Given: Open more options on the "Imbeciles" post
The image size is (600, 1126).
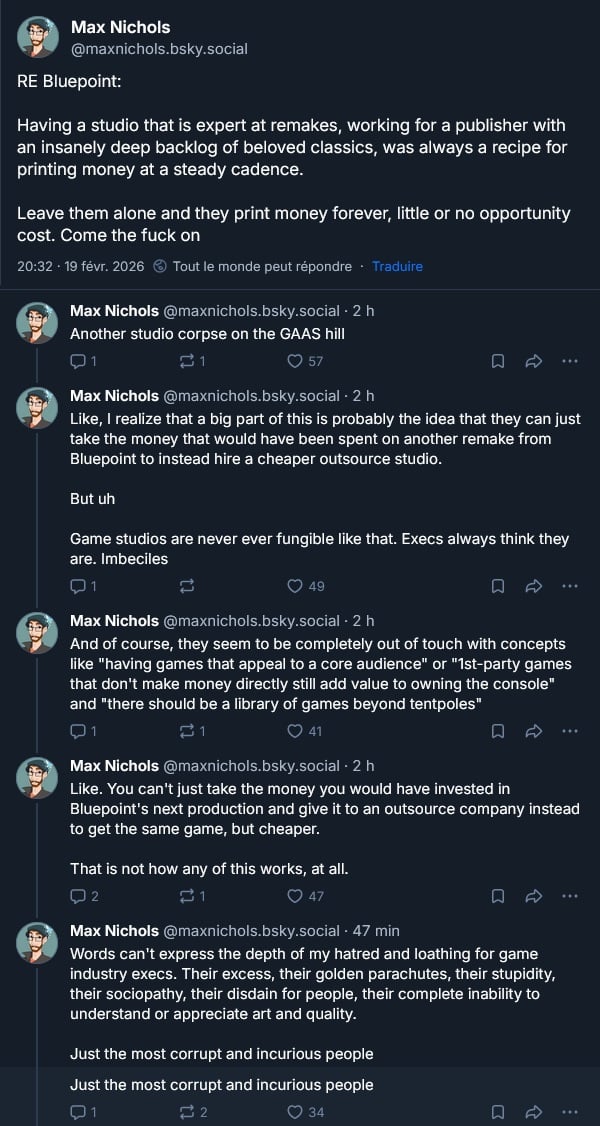Looking at the screenshot, I should click(569, 586).
